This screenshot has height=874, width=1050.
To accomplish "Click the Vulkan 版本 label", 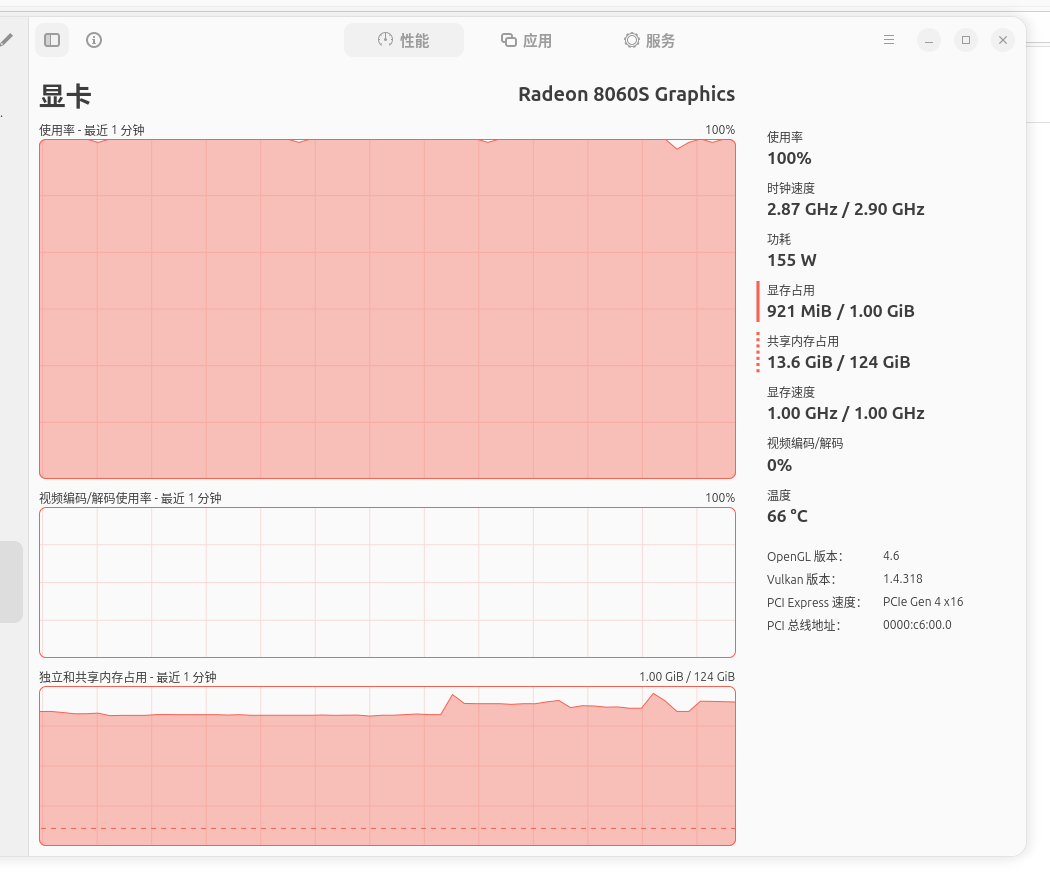I will coord(801,579).
